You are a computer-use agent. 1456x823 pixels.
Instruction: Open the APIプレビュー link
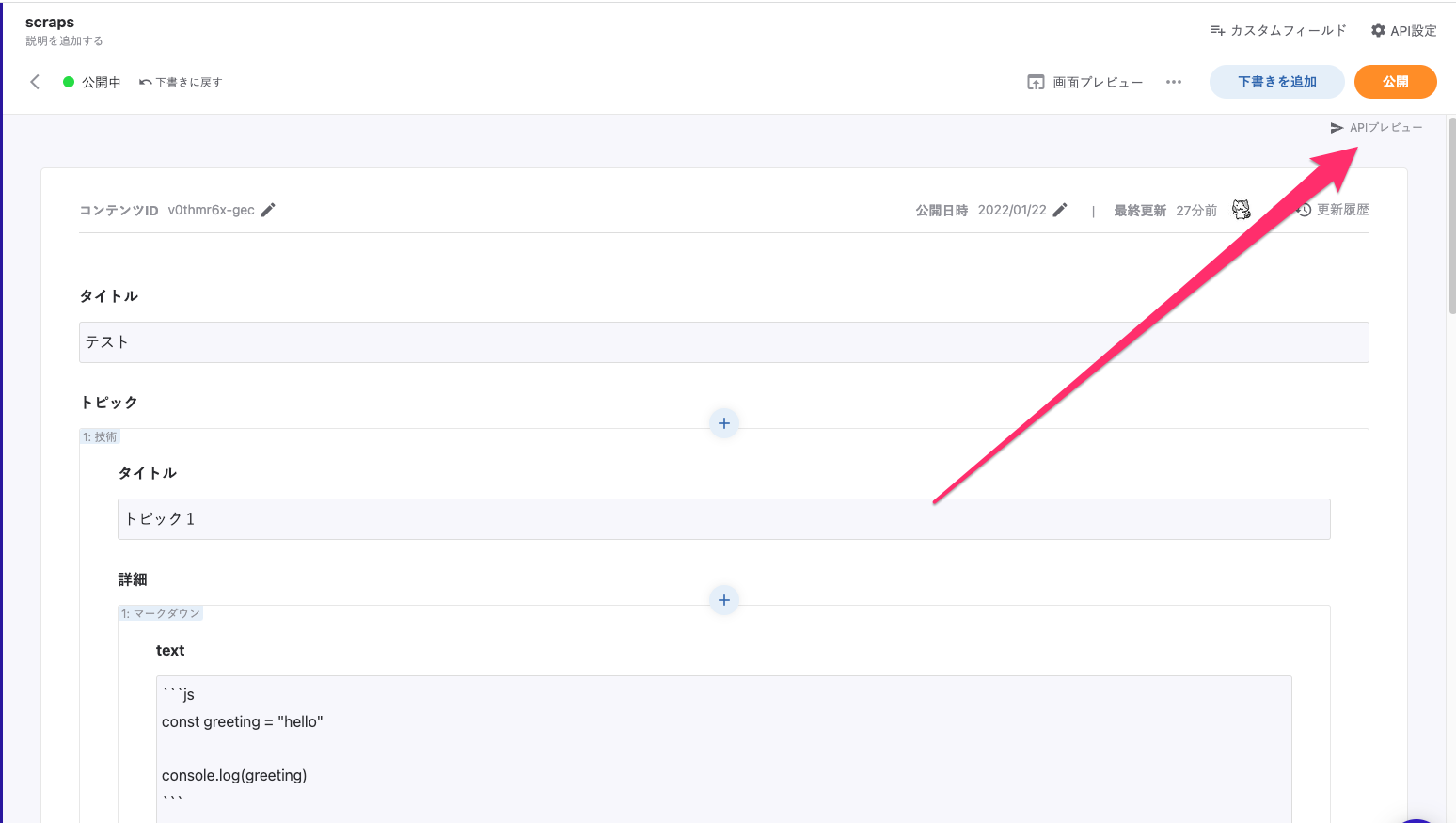click(x=1376, y=128)
